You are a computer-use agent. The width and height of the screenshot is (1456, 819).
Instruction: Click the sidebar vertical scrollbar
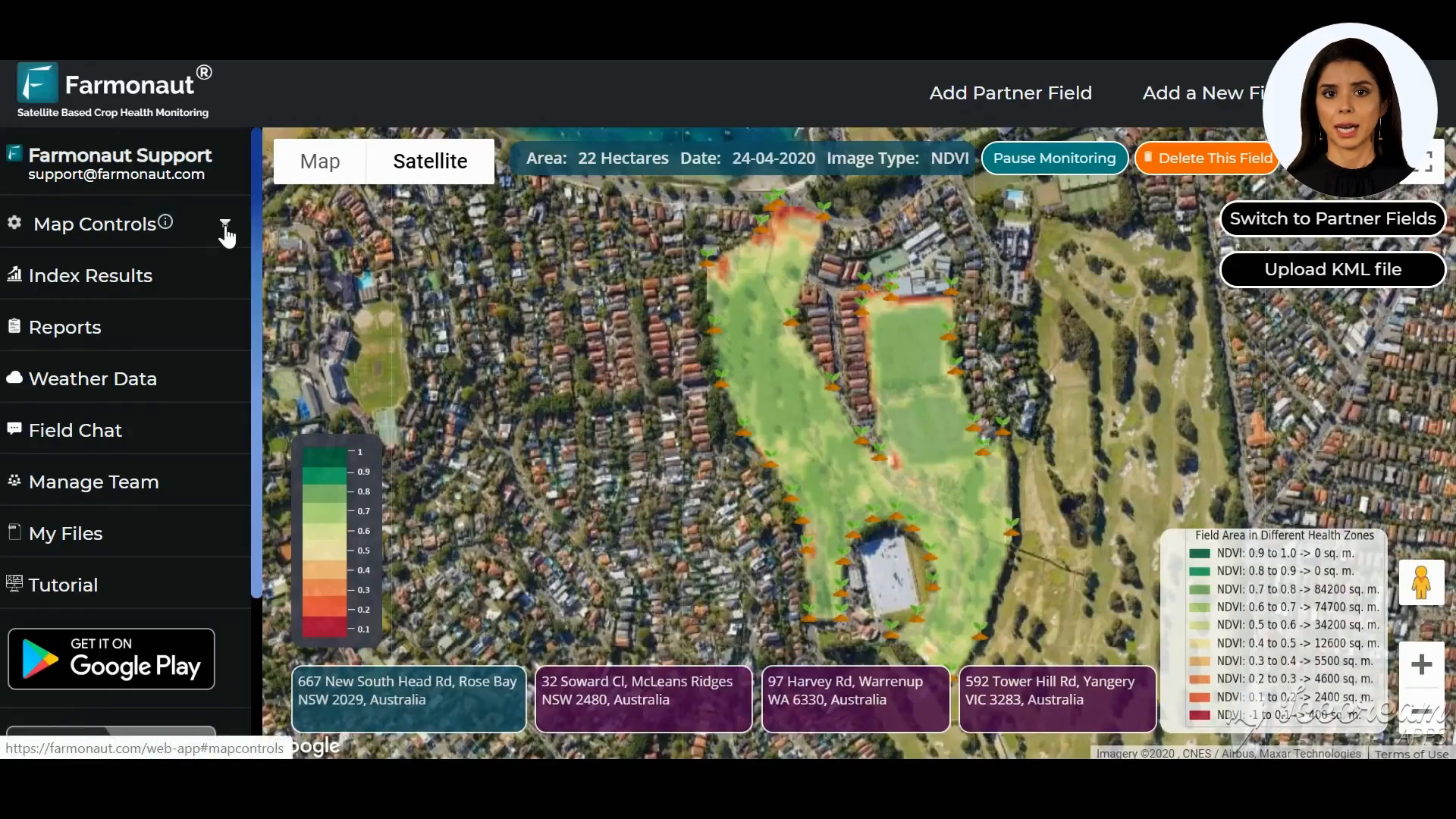pos(256,364)
